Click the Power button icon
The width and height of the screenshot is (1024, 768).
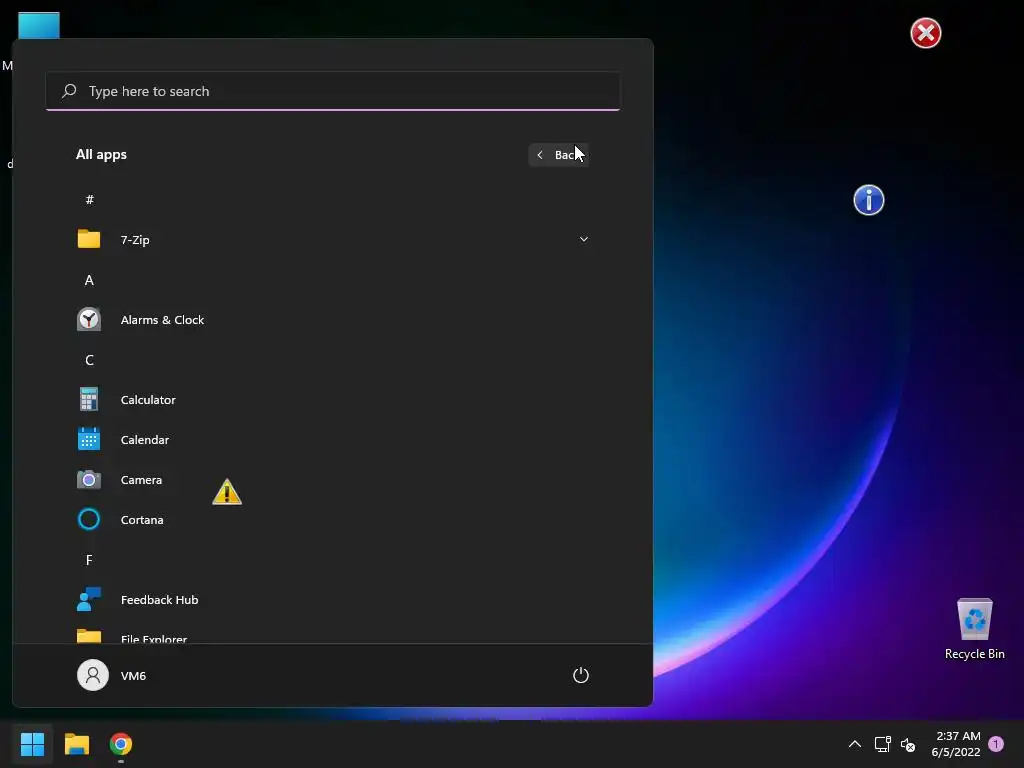click(581, 675)
